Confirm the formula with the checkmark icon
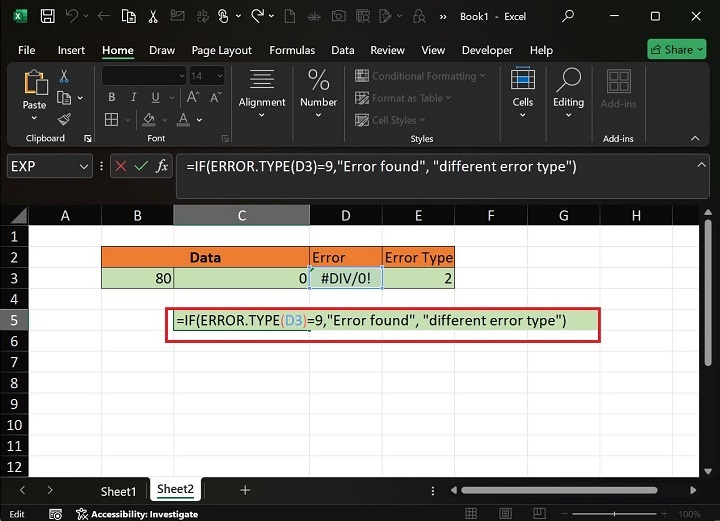This screenshot has width=720, height=521. (x=141, y=166)
